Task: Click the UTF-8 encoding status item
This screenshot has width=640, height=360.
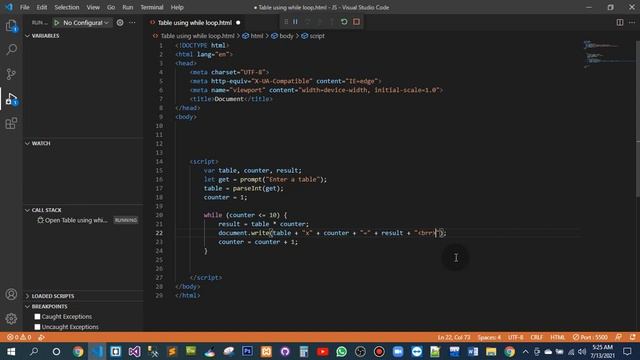Action: click(x=516, y=337)
